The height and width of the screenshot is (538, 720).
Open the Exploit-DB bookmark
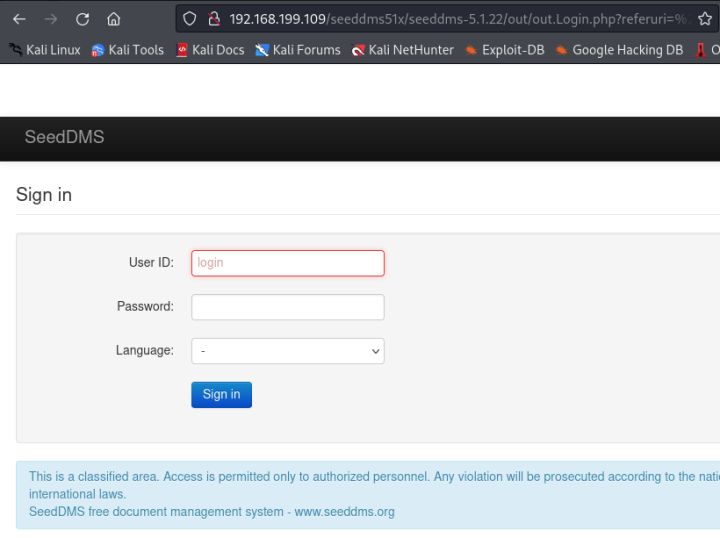point(505,50)
